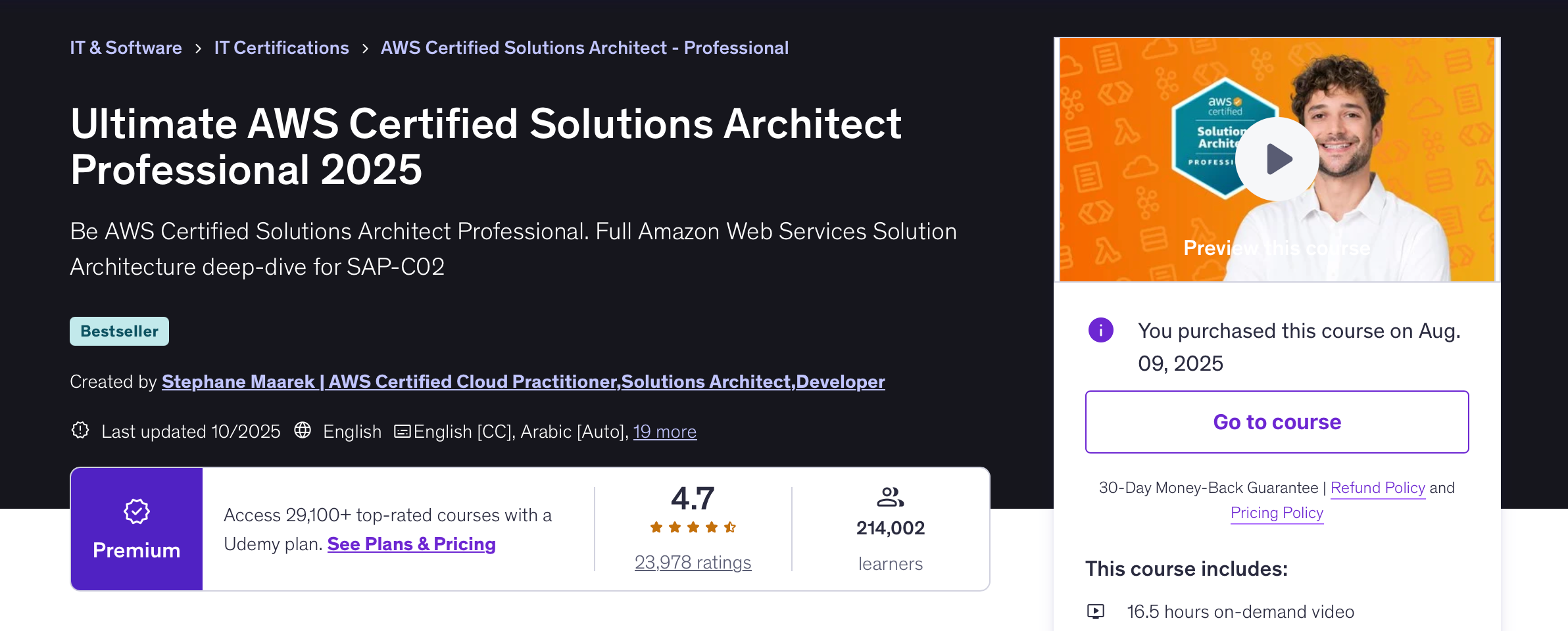Open the Refund Policy link
This screenshot has height=631, width=1568.
(x=1378, y=488)
